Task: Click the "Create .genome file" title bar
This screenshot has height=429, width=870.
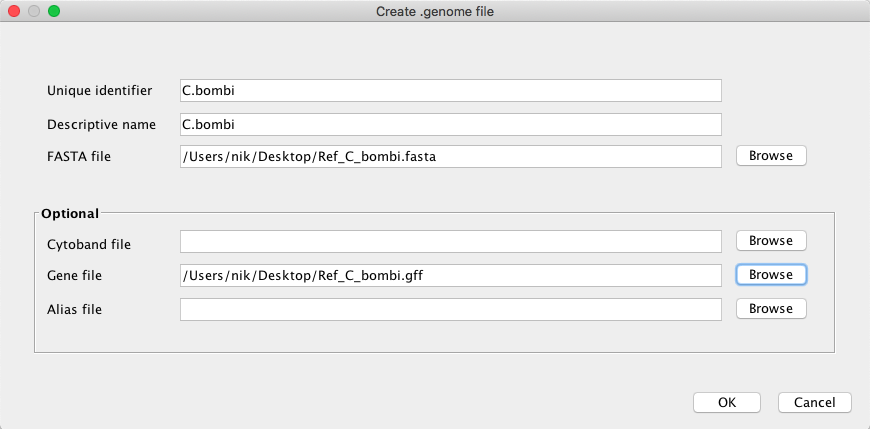Action: coord(435,11)
